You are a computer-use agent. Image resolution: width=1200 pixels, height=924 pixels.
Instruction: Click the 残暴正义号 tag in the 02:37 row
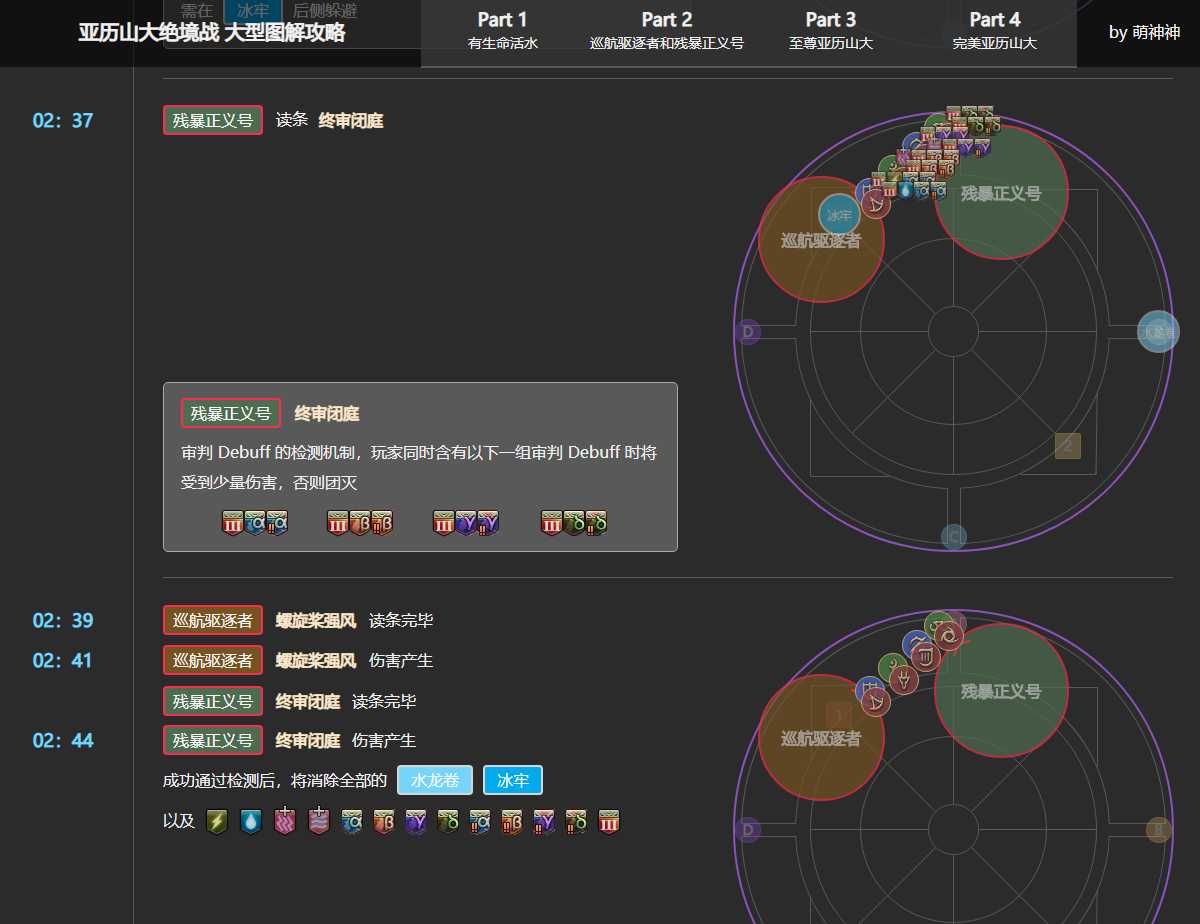(213, 120)
